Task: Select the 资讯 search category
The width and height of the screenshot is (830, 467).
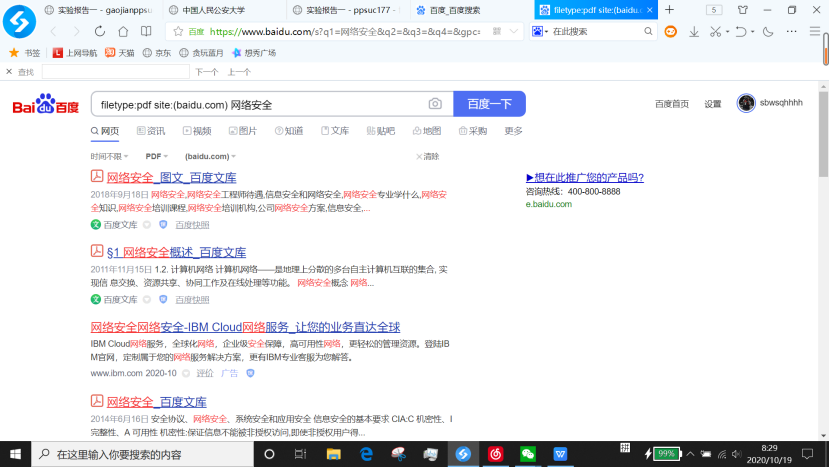Action: tap(151, 131)
